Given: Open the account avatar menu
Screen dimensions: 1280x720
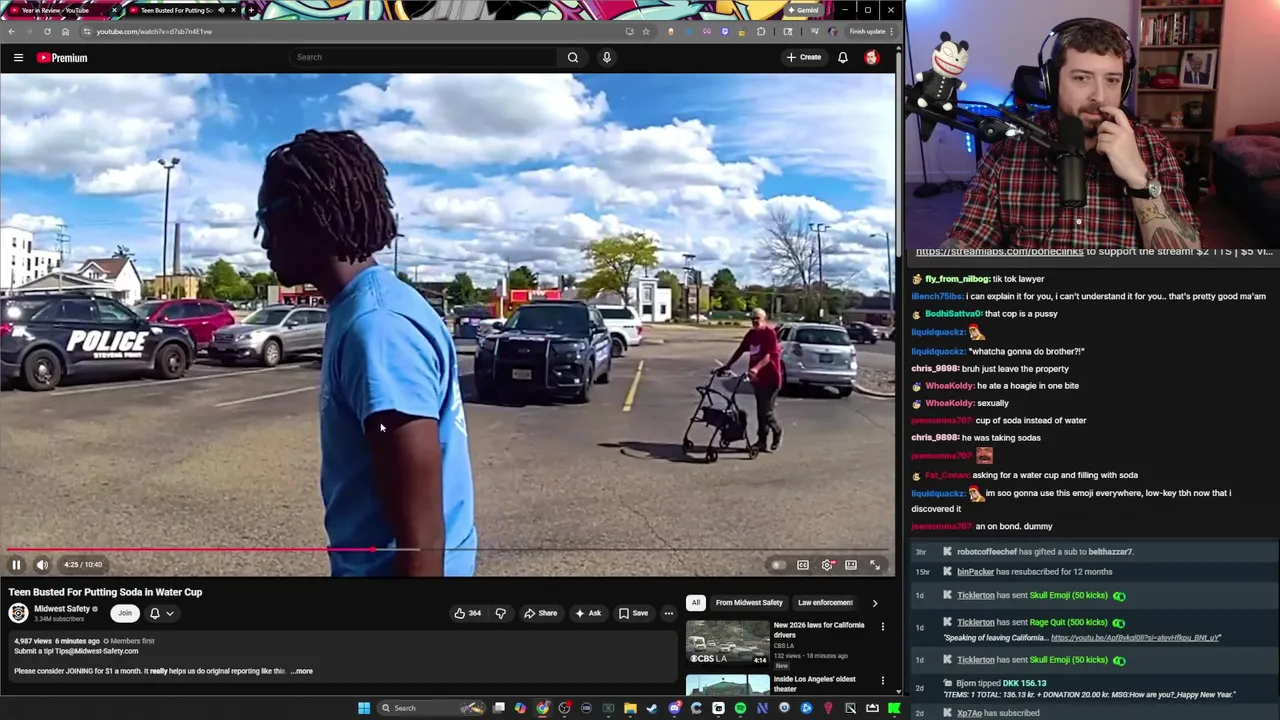Looking at the screenshot, I should pyautogui.click(x=872, y=57).
